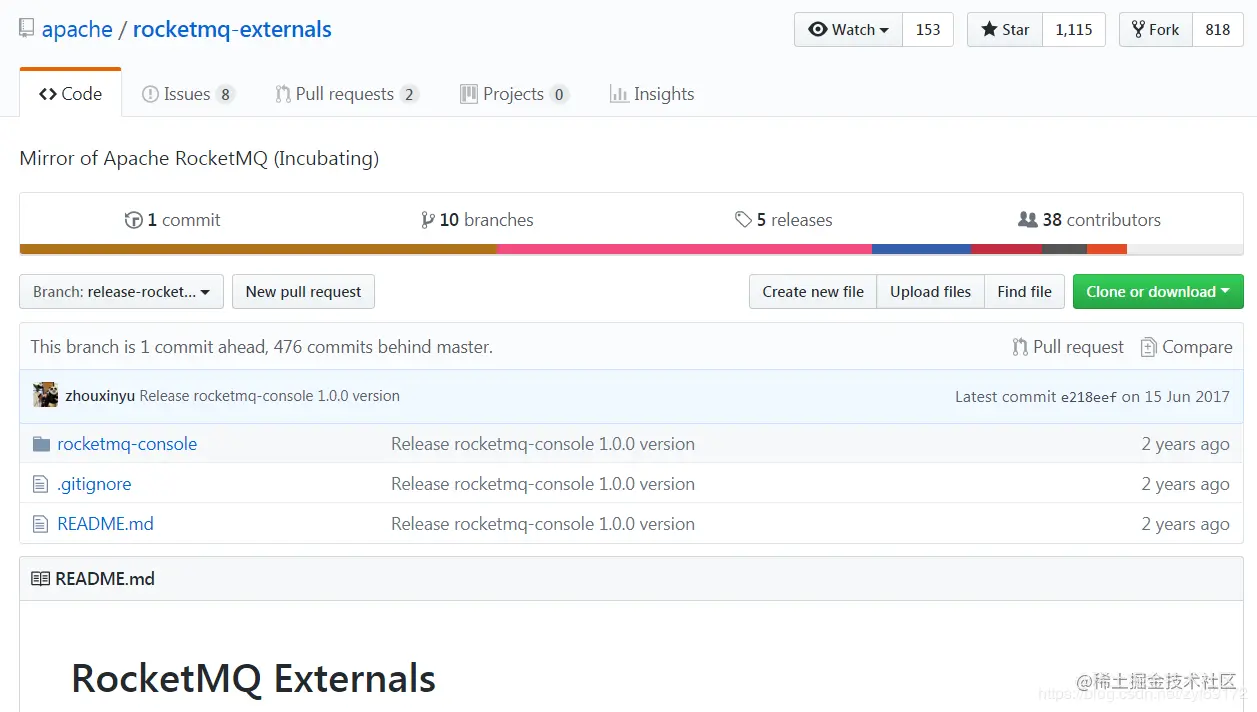This screenshot has height=712, width=1257.
Task: Click the README.md file icon in list
Action: [40, 524]
